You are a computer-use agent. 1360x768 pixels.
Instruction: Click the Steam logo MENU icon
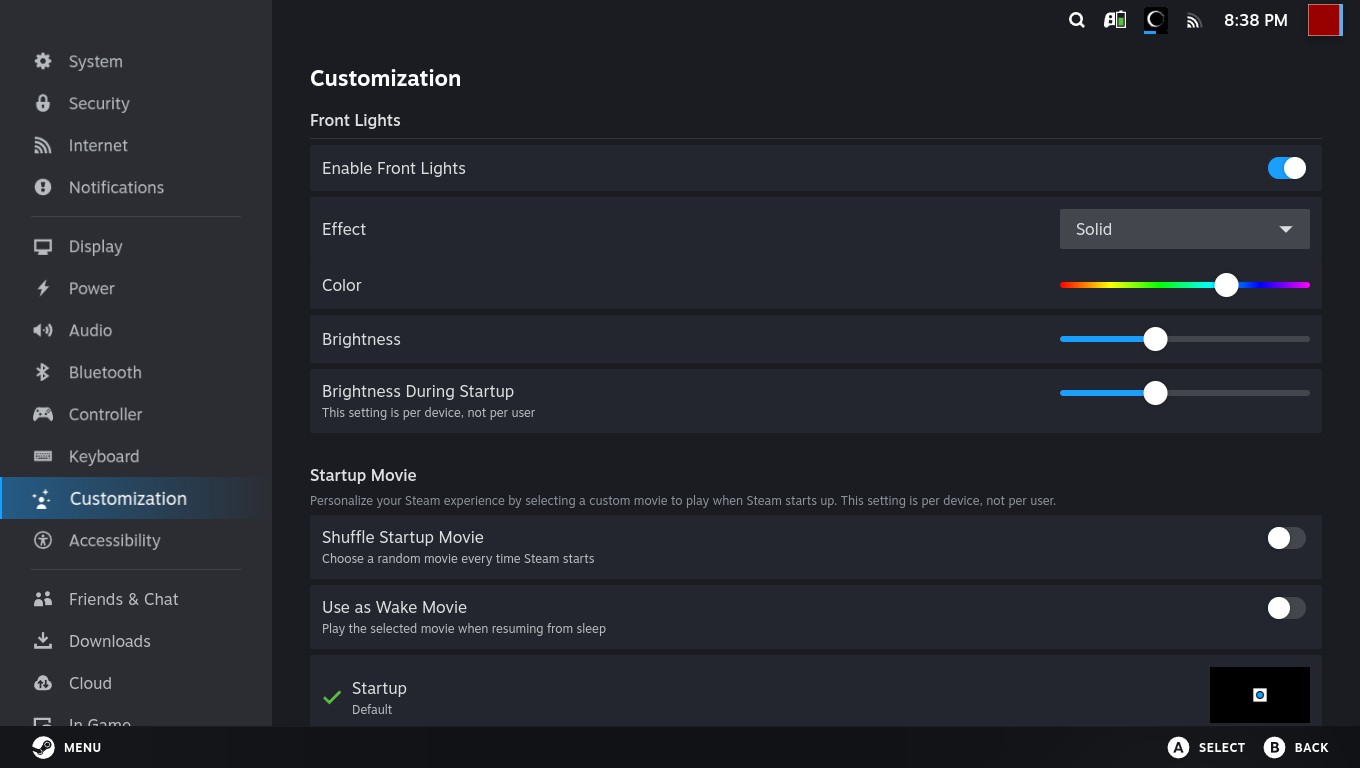(43, 747)
